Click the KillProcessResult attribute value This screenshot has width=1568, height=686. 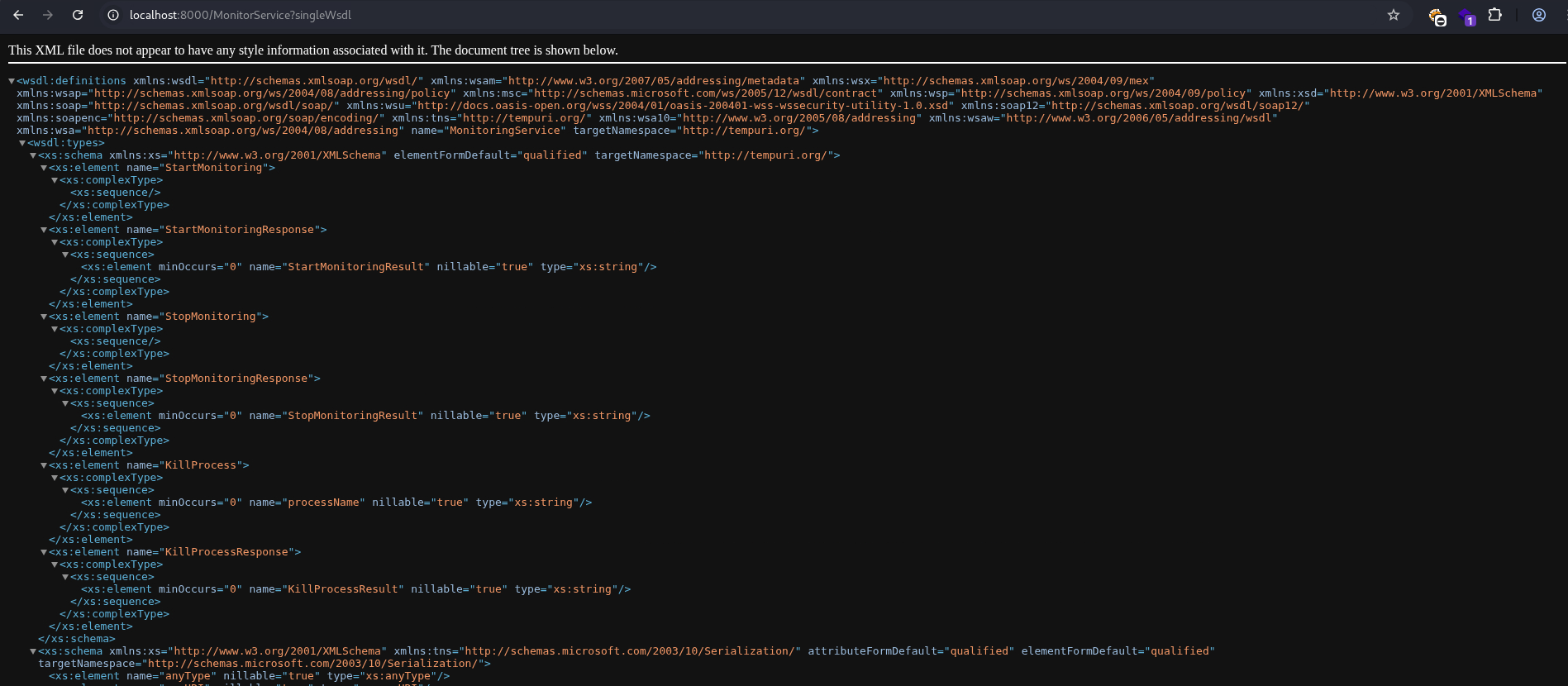tap(343, 589)
